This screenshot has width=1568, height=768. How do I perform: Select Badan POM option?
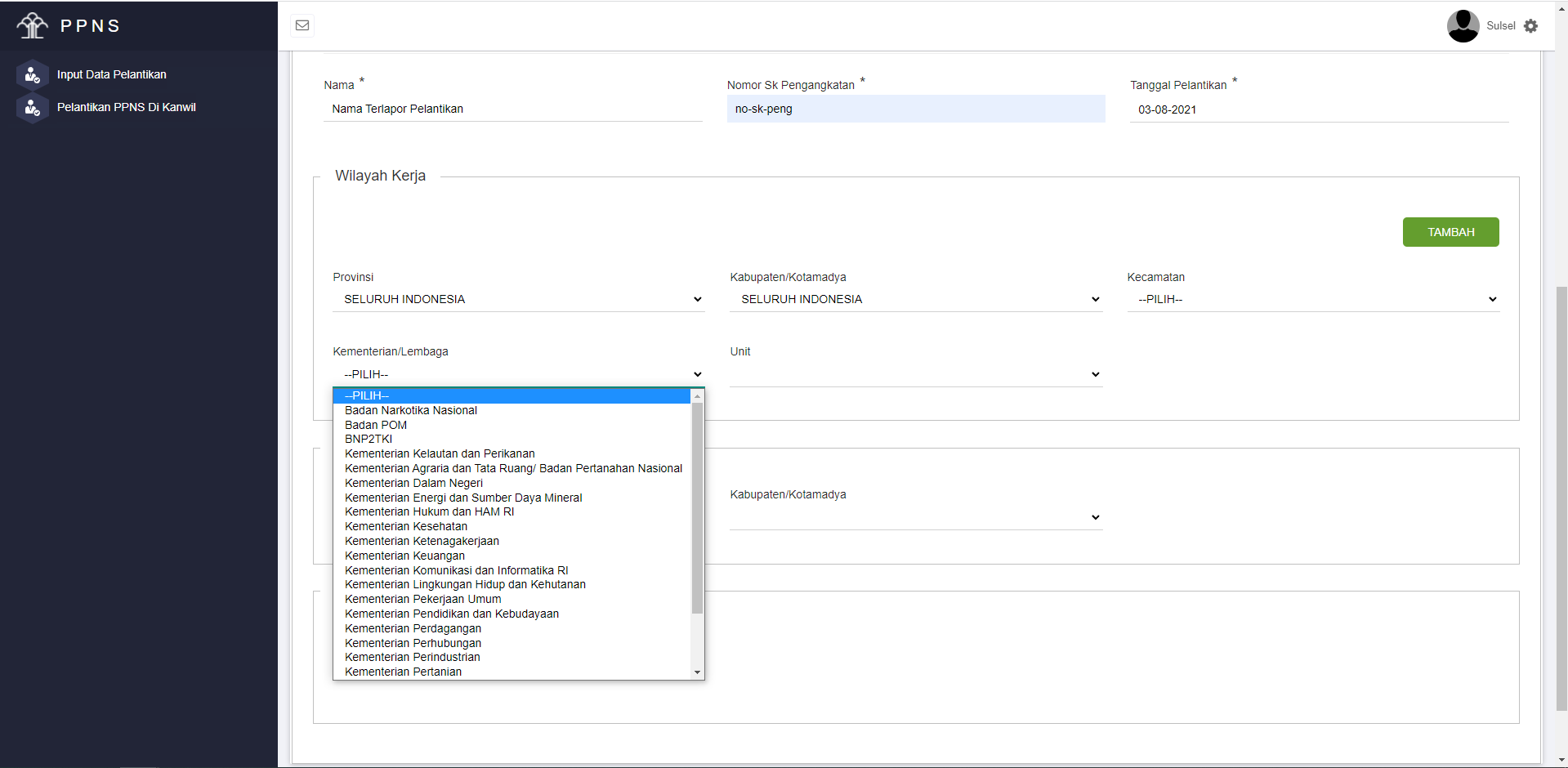[512, 425]
